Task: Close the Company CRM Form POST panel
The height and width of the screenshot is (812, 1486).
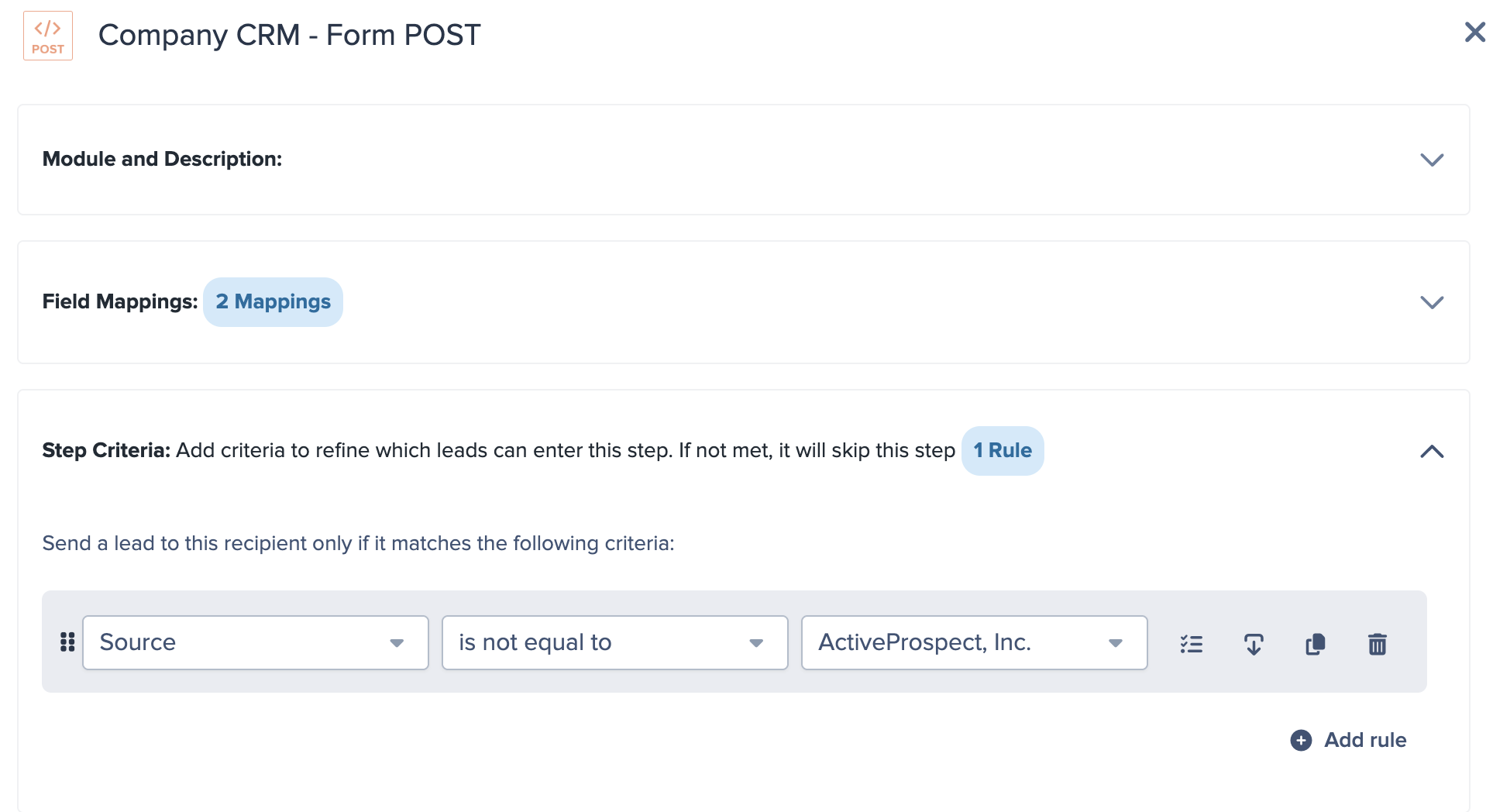Action: click(1474, 33)
